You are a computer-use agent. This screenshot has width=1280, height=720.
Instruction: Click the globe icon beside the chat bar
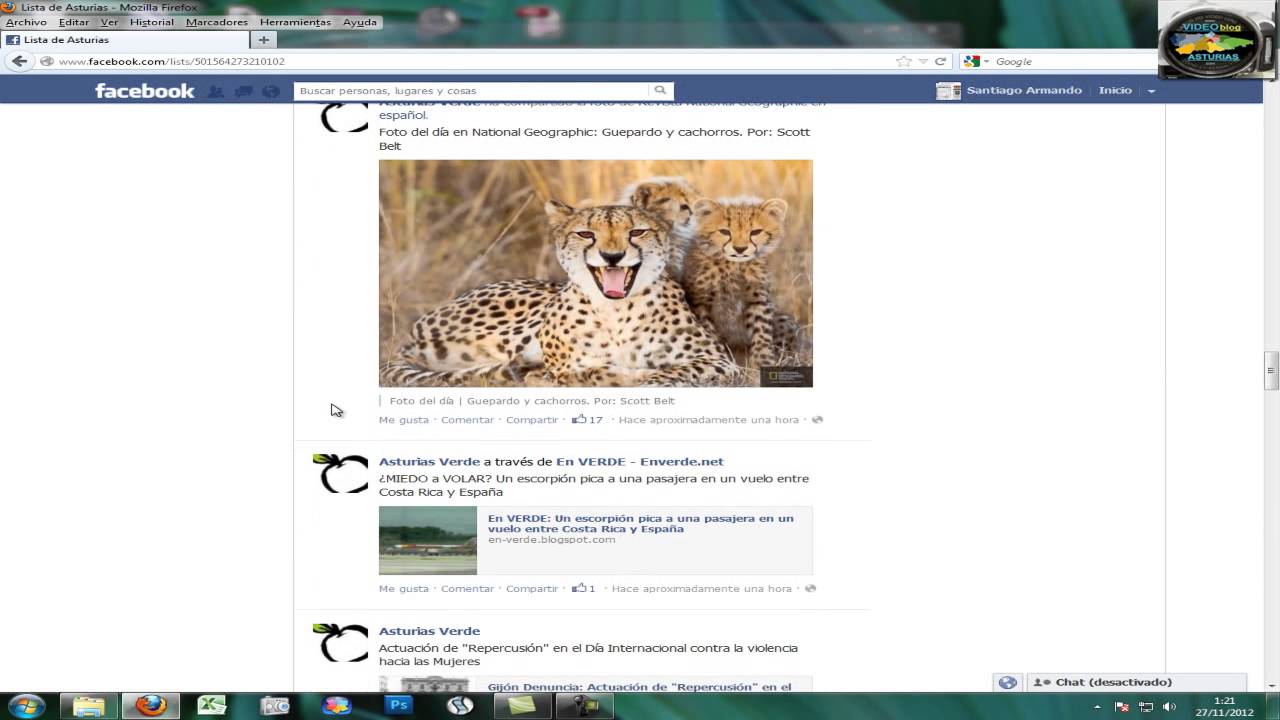[1008, 682]
